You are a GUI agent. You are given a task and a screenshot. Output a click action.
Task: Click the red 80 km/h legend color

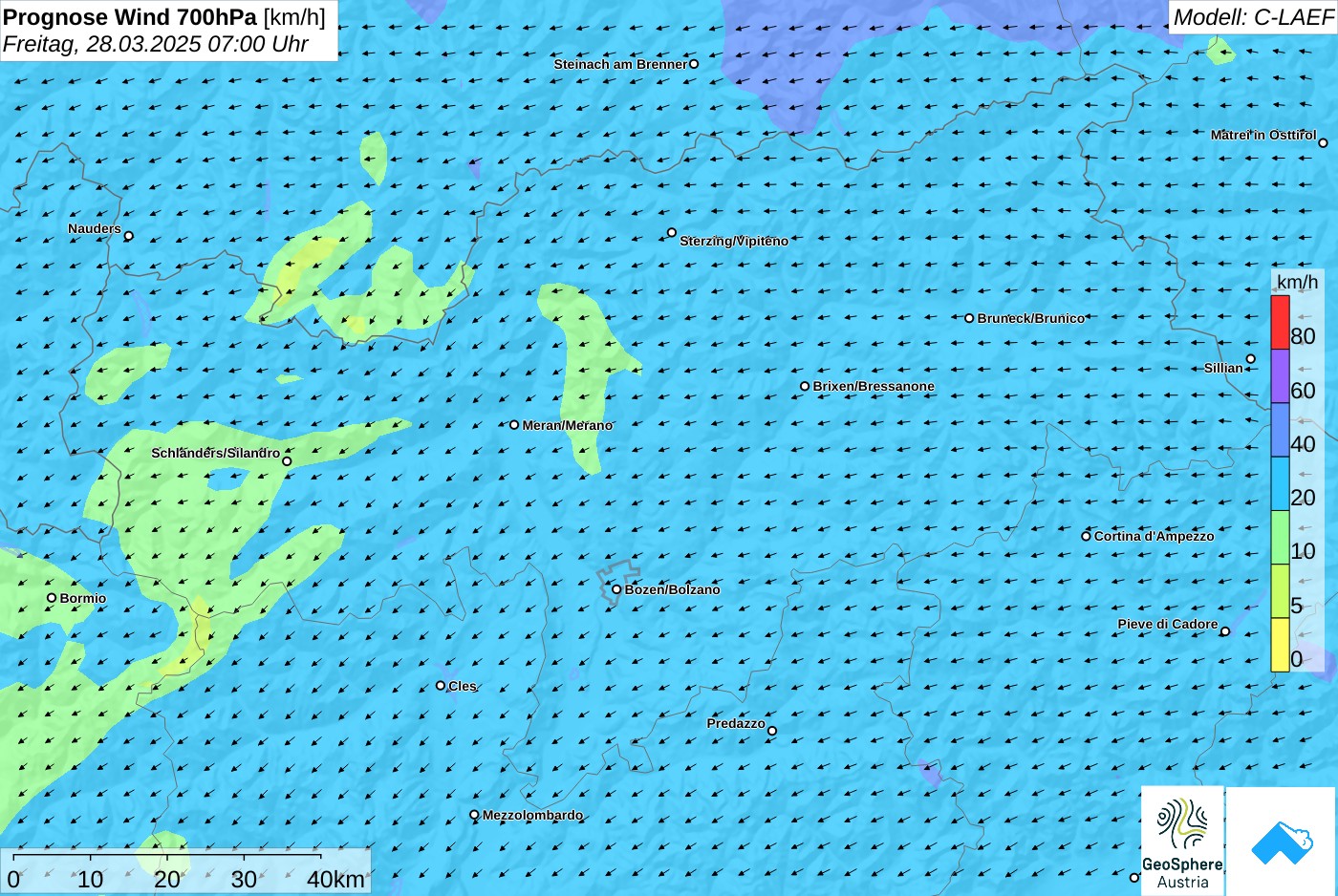pos(1280,323)
